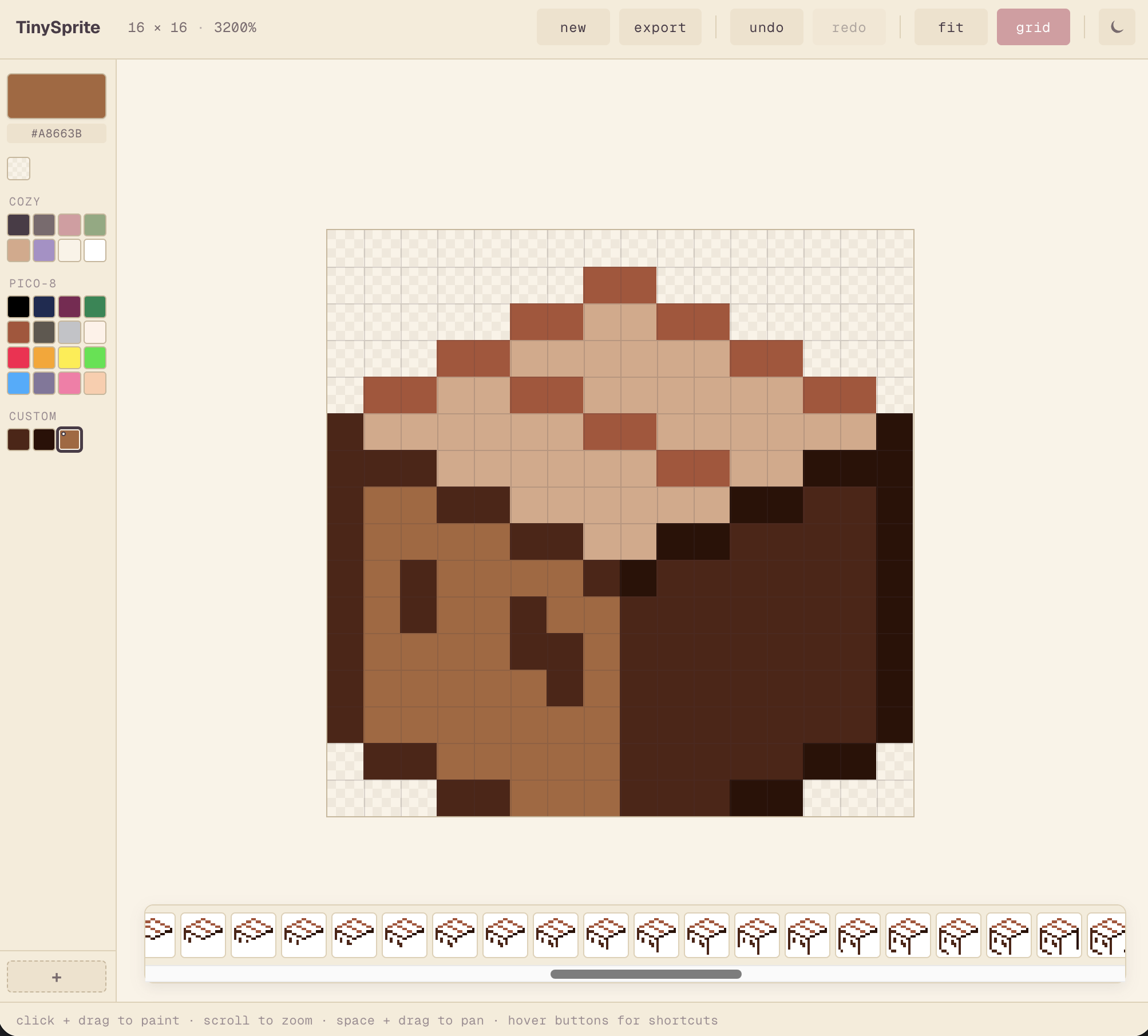Pick the peach PICO-8 swatch
1148x1036 pixels.
95,383
